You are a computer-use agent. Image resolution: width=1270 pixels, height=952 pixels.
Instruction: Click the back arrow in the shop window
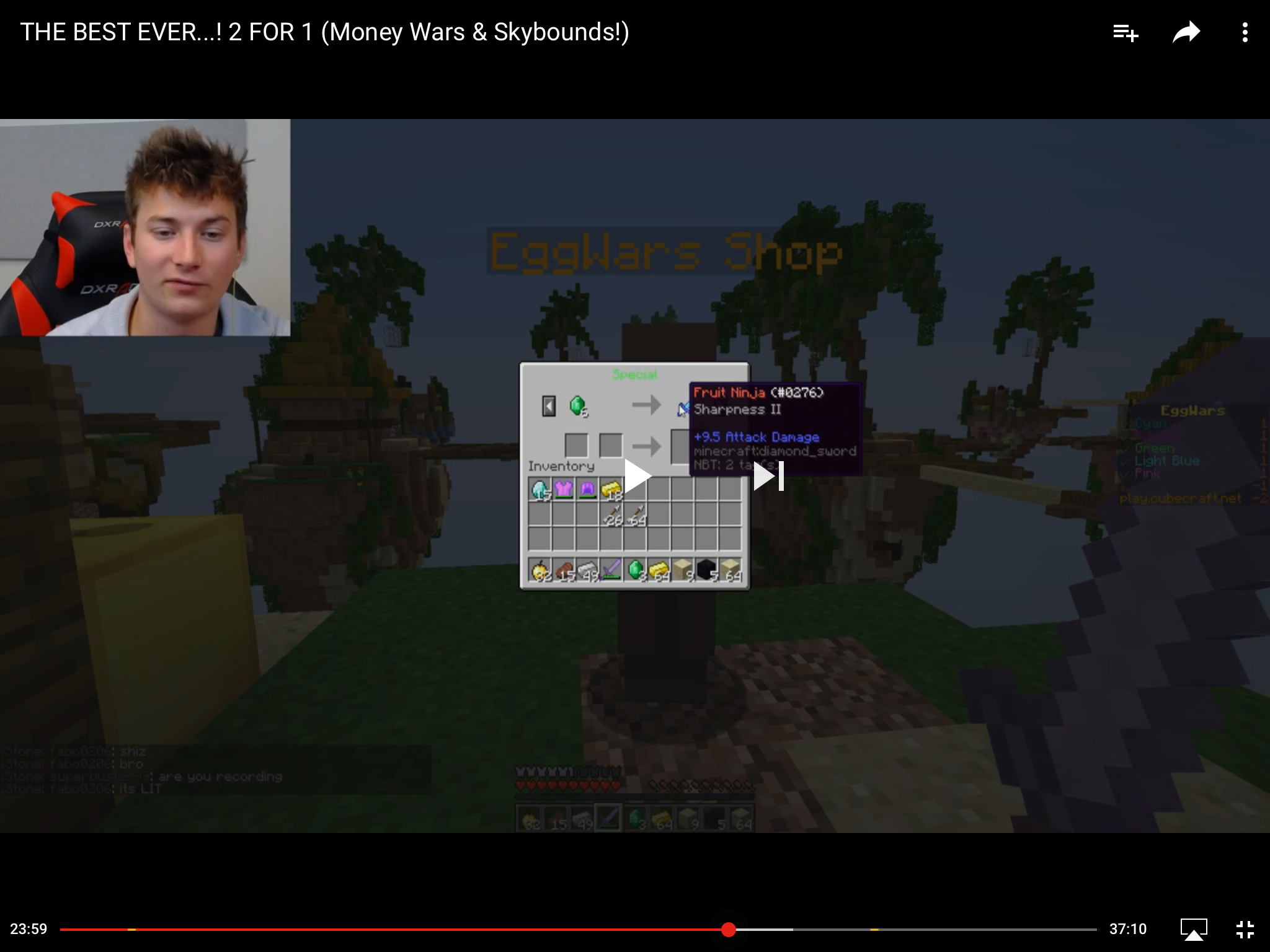[x=549, y=406]
